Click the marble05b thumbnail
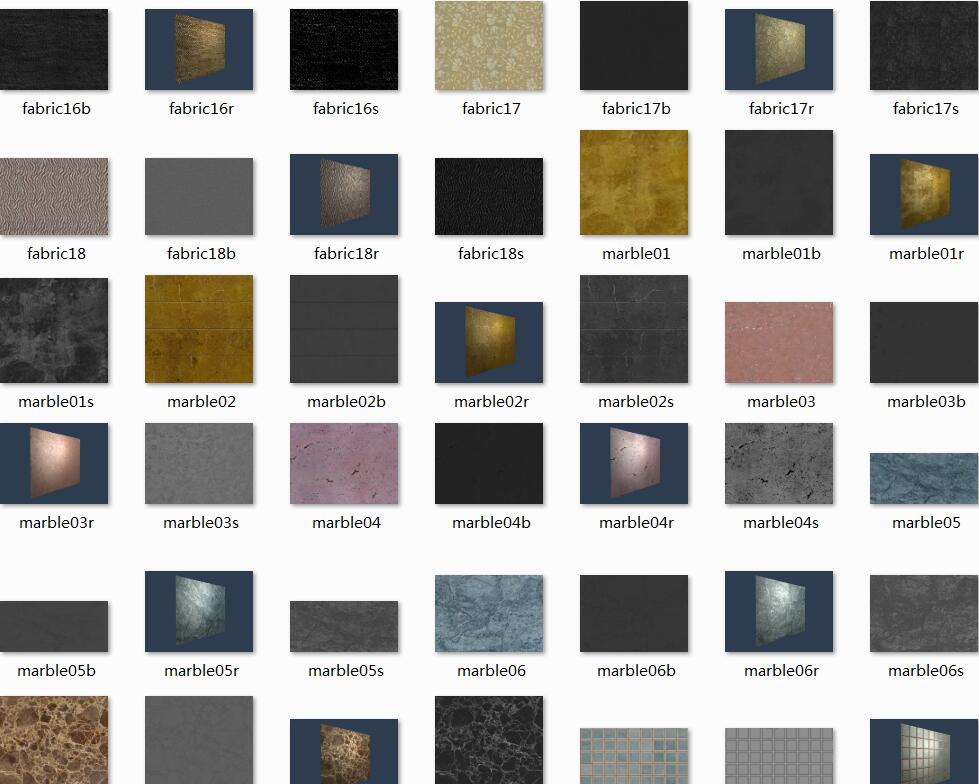The height and width of the screenshot is (784, 979). (x=54, y=627)
